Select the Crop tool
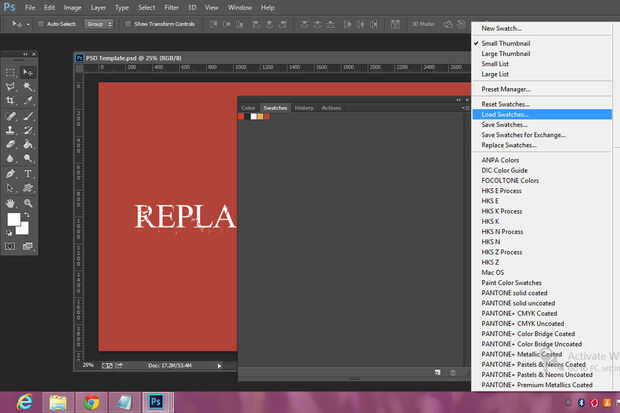 tap(11, 101)
